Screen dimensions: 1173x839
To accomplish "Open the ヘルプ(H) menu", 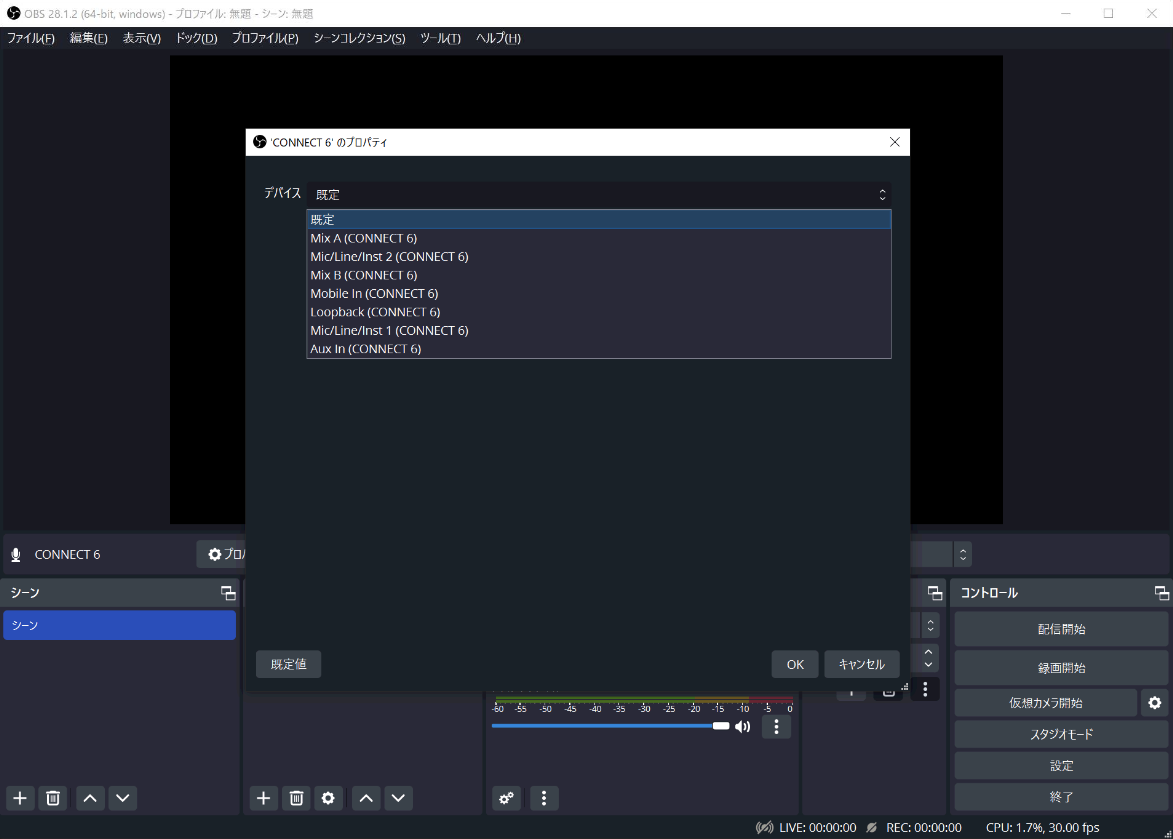I will tap(498, 38).
